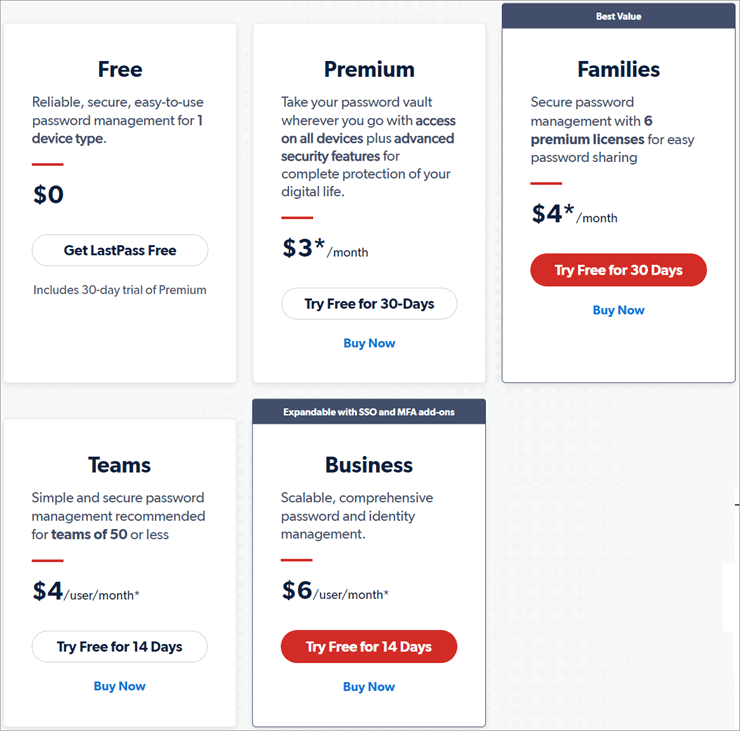Click the Teams plan title
The height and width of the screenshot is (731, 740).
point(120,465)
